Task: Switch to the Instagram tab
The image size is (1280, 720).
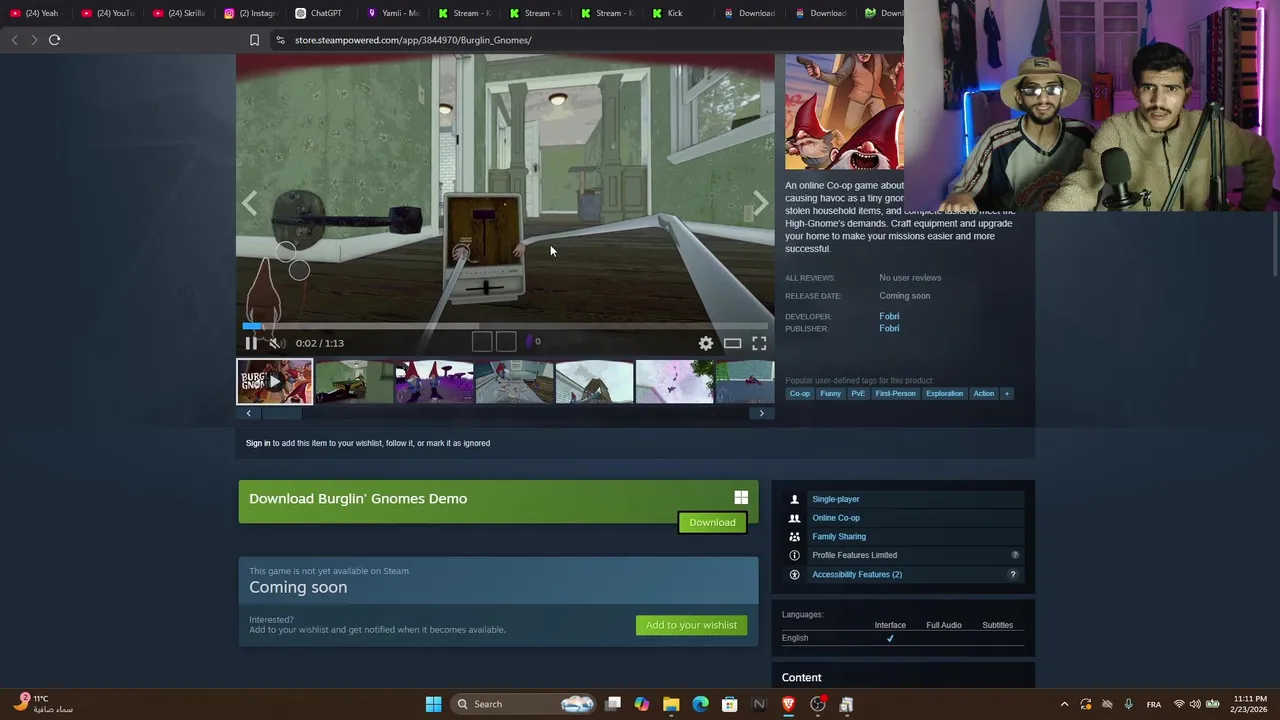Action: click(251, 13)
